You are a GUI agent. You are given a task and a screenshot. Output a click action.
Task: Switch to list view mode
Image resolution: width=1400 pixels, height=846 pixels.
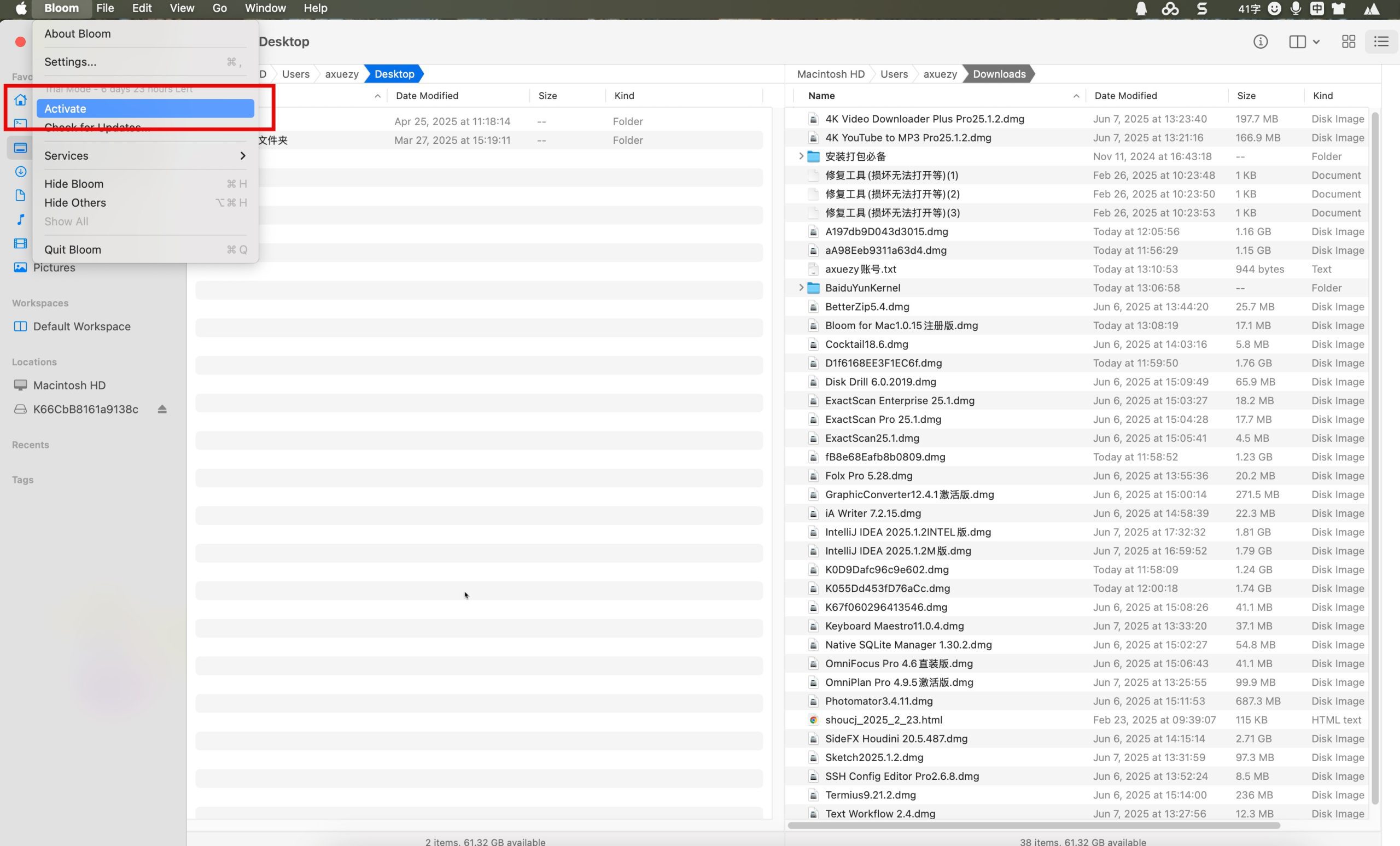pos(1381,42)
